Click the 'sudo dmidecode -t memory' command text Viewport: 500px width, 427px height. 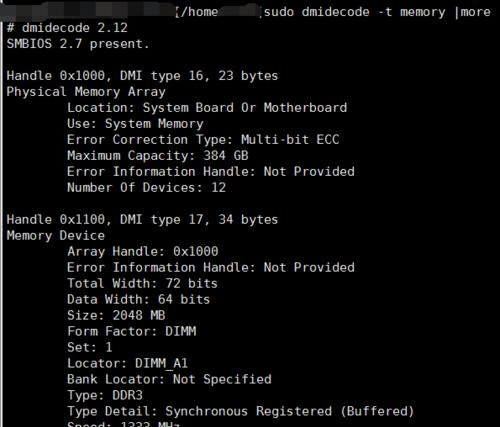pos(355,12)
